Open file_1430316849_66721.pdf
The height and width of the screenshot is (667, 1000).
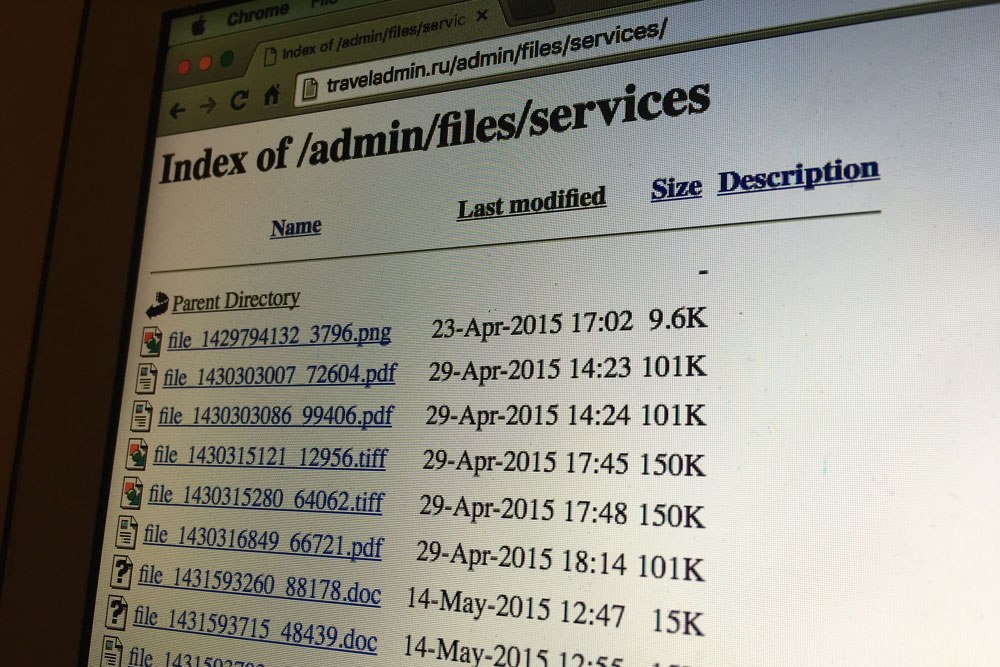(263, 541)
